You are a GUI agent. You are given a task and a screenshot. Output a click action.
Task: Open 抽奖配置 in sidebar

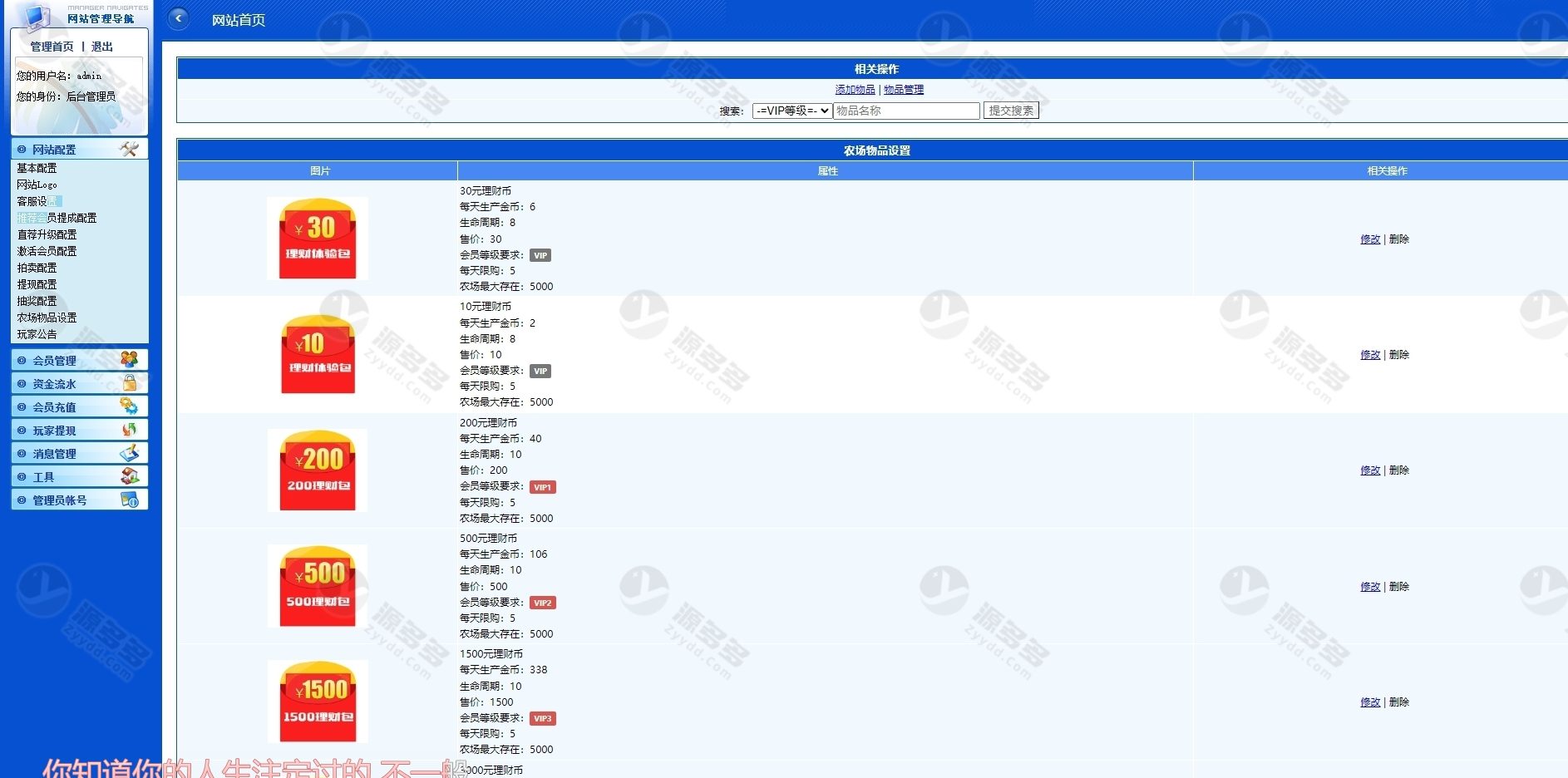tap(37, 301)
